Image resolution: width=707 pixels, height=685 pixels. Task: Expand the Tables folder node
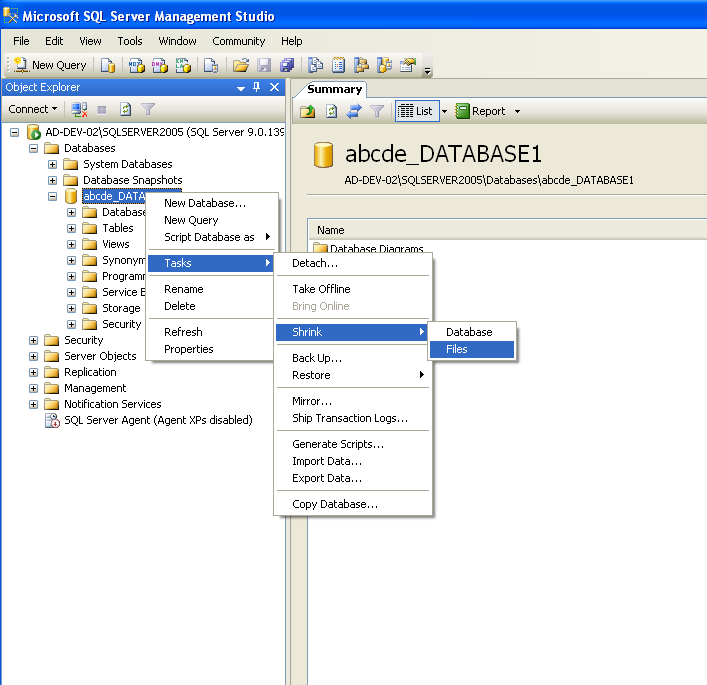click(x=71, y=228)
